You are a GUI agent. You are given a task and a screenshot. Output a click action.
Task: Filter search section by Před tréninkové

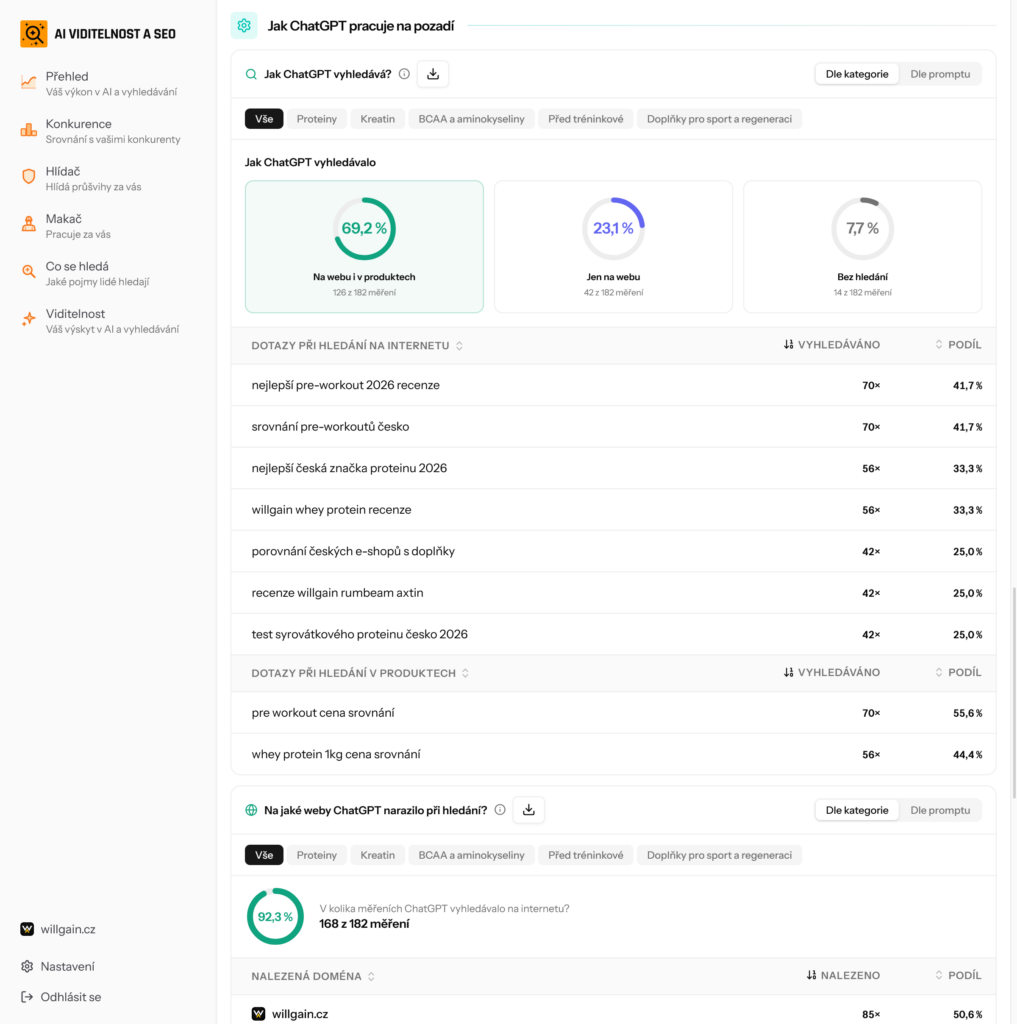586,119
